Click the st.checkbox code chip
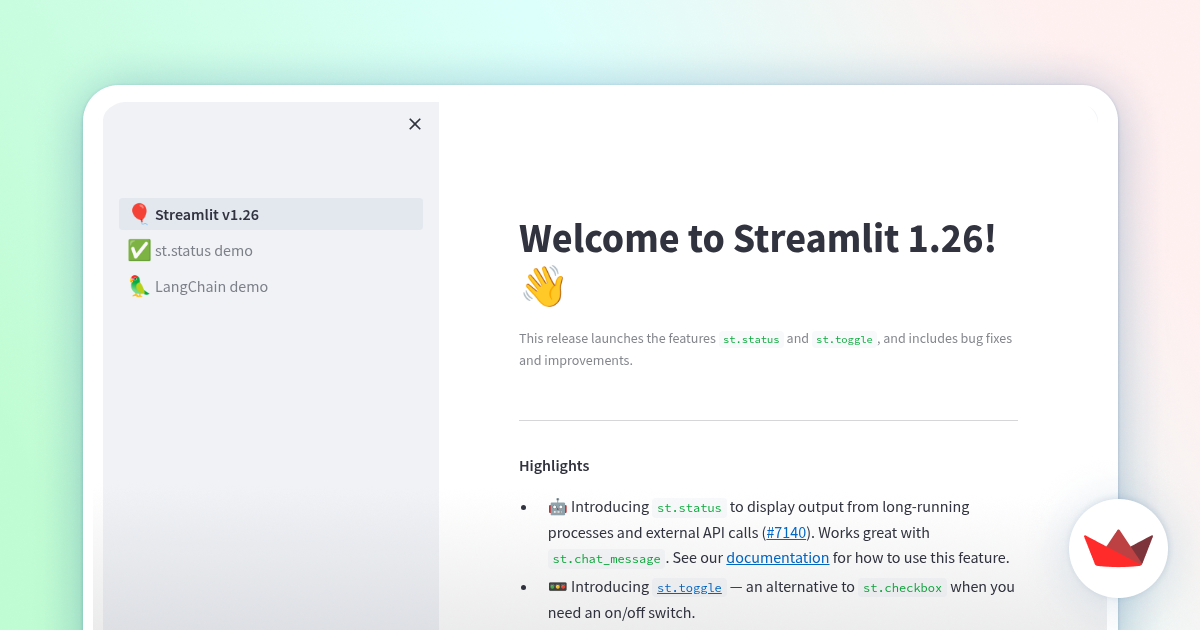The width and height of the screenshot is (1200, 630). point(902,587)
